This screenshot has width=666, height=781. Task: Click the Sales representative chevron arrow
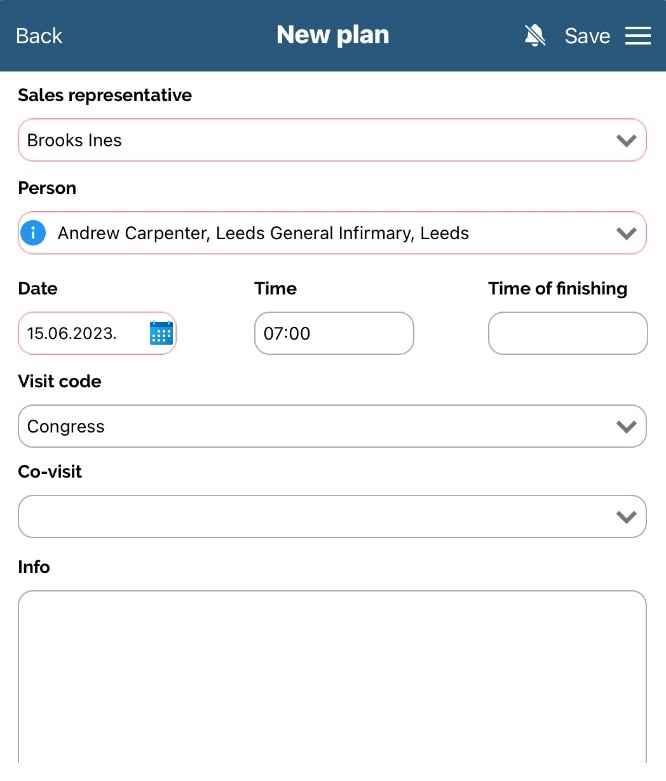(x=627, y=141)
